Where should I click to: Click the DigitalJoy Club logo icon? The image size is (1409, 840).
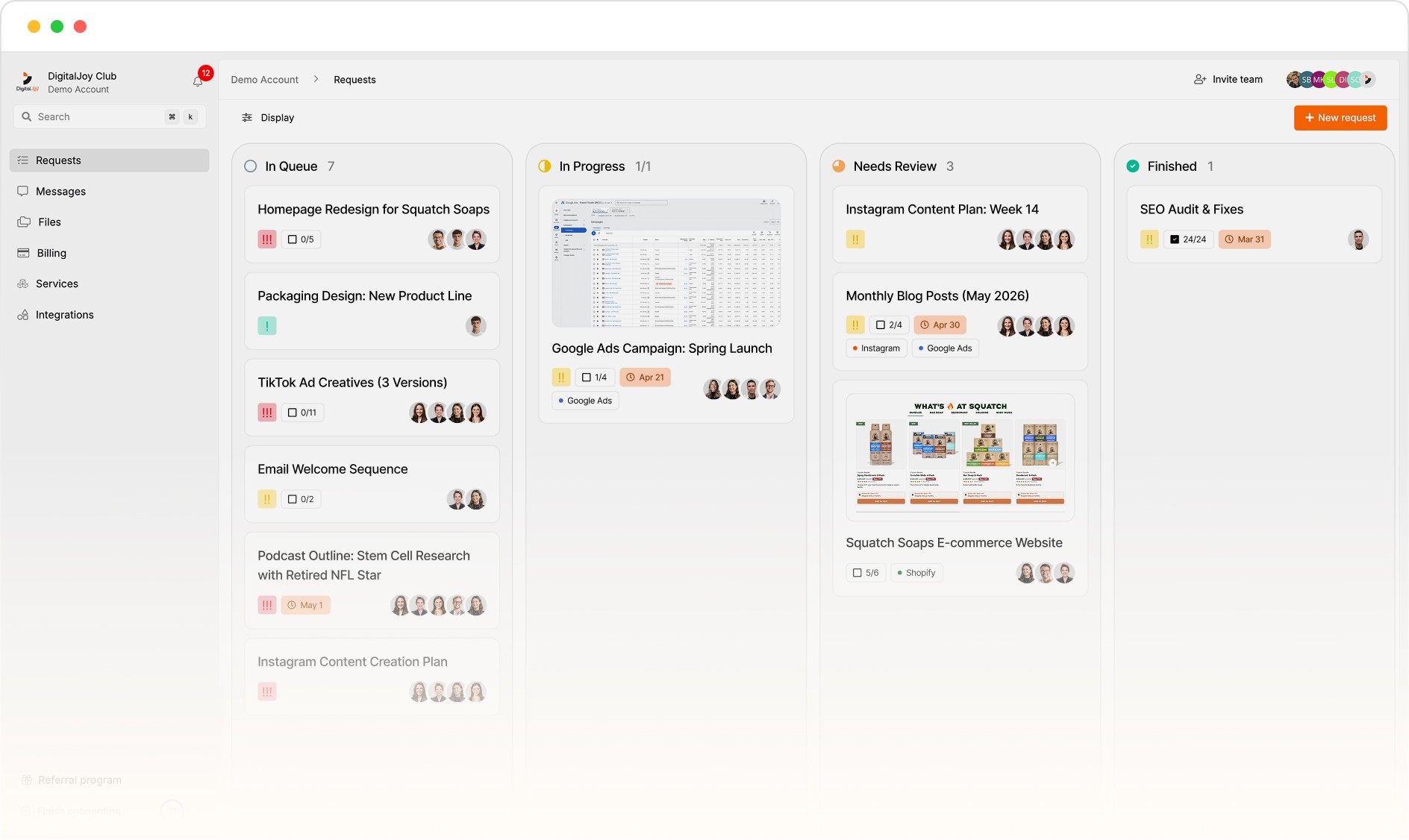click(x=28, y=81)
